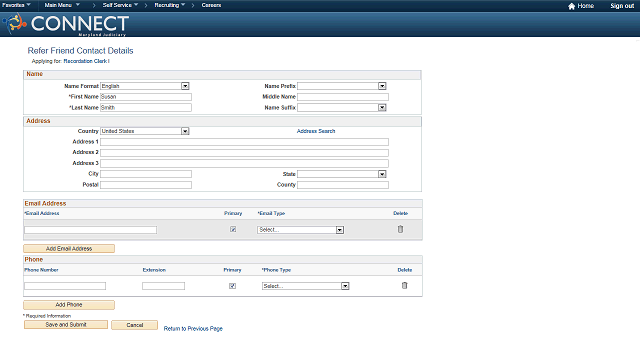Click into the Address 1 field
The image size is (640, 360).
click(x=244, y=142)
